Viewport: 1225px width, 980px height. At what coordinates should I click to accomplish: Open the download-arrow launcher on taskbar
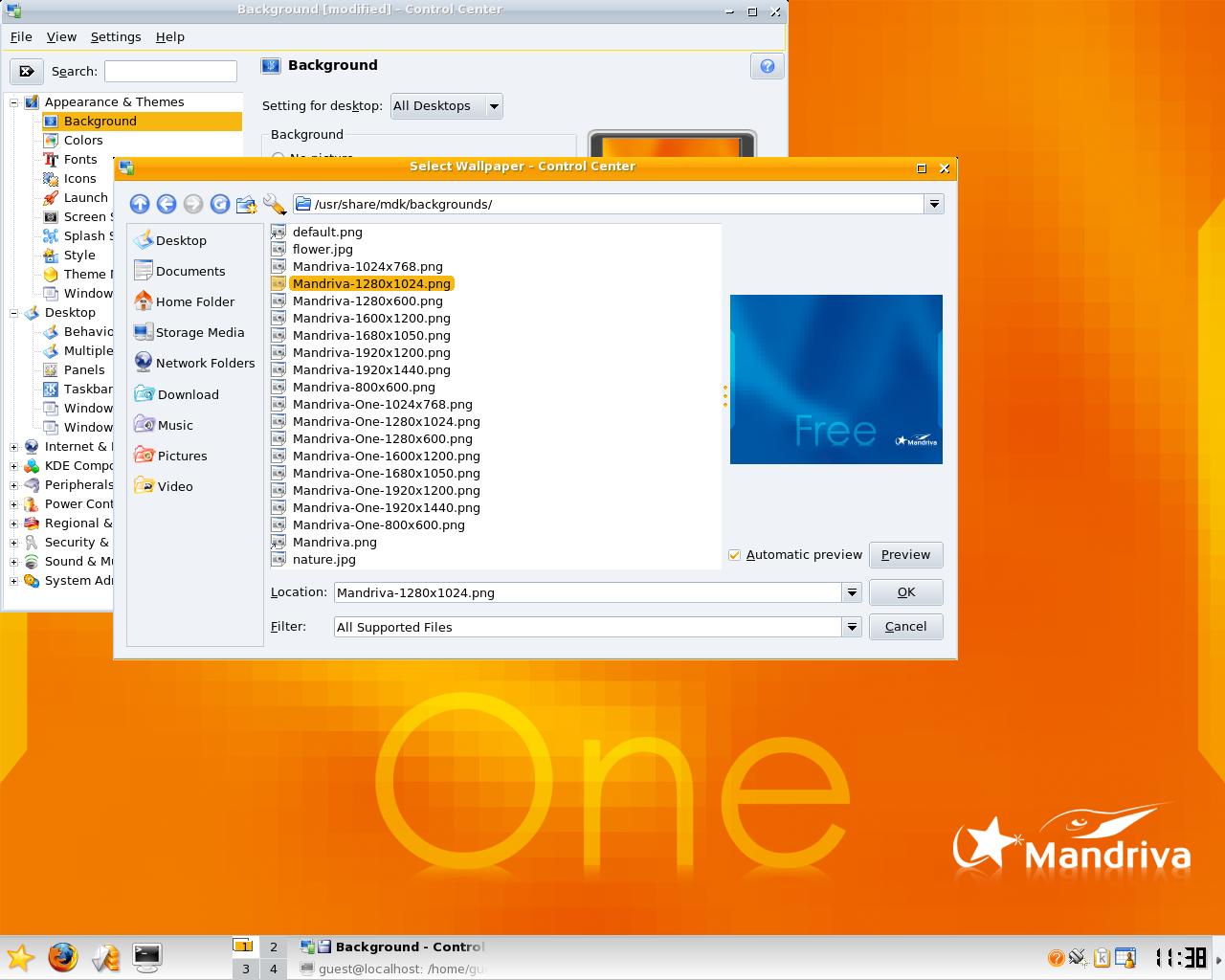pos(105,957)
